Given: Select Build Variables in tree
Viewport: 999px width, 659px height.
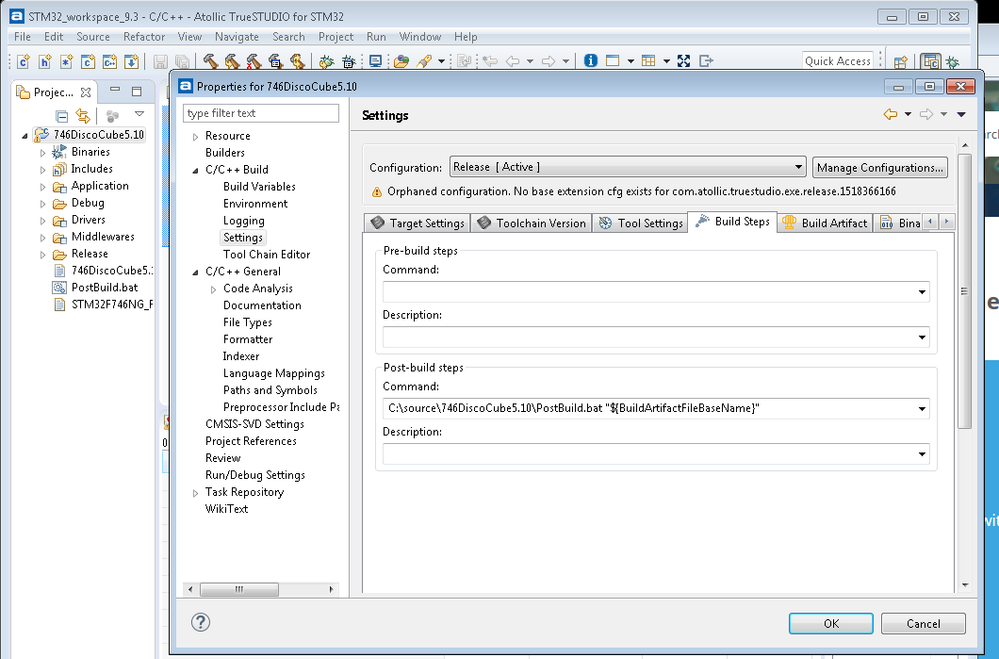Looking at the screenshot, I should 259,187.
